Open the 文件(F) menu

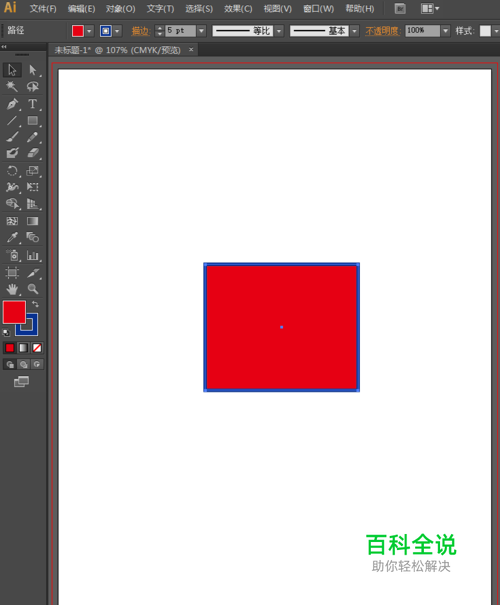coord(43,9)
